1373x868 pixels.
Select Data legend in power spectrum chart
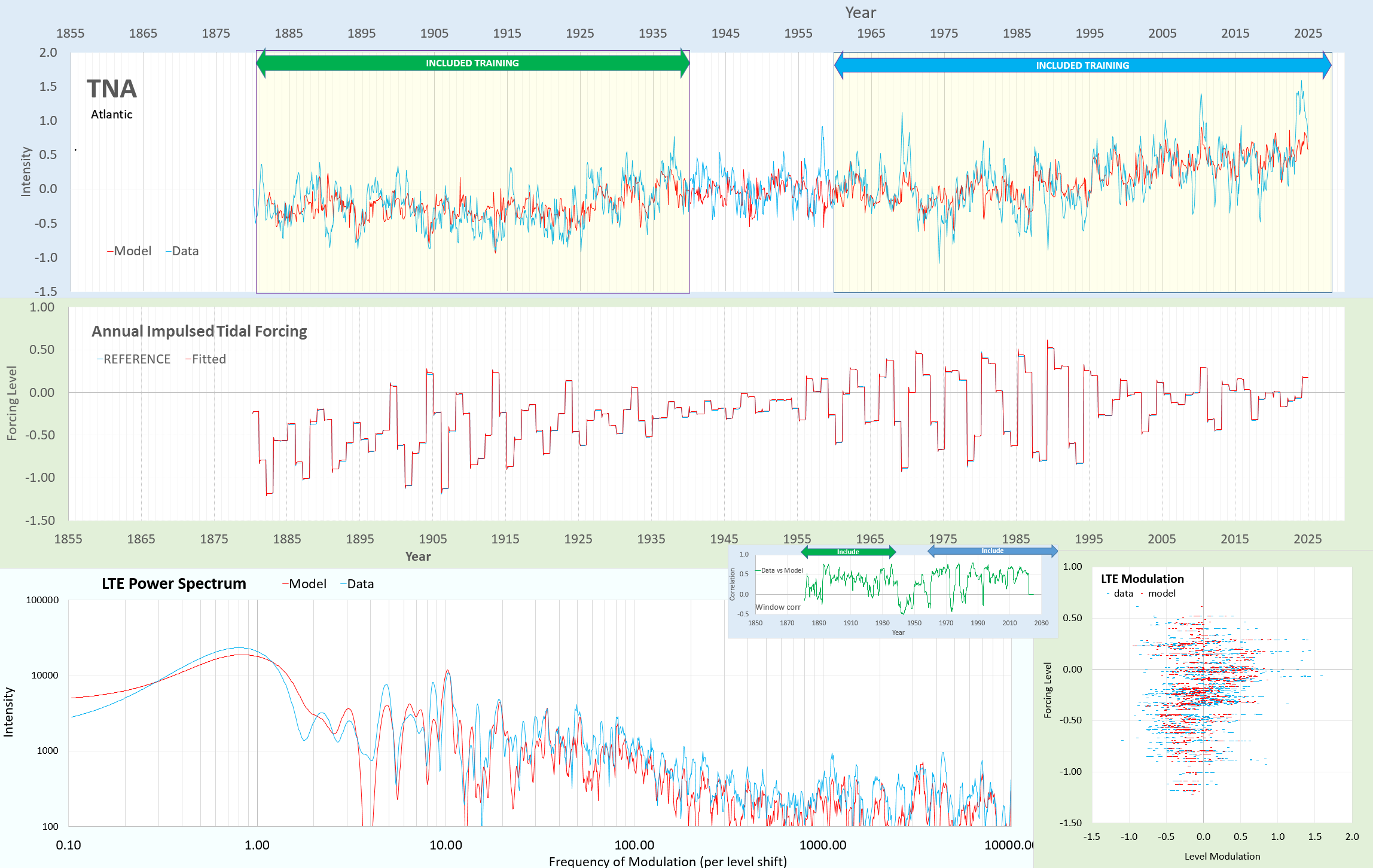(x=359, y=584)
